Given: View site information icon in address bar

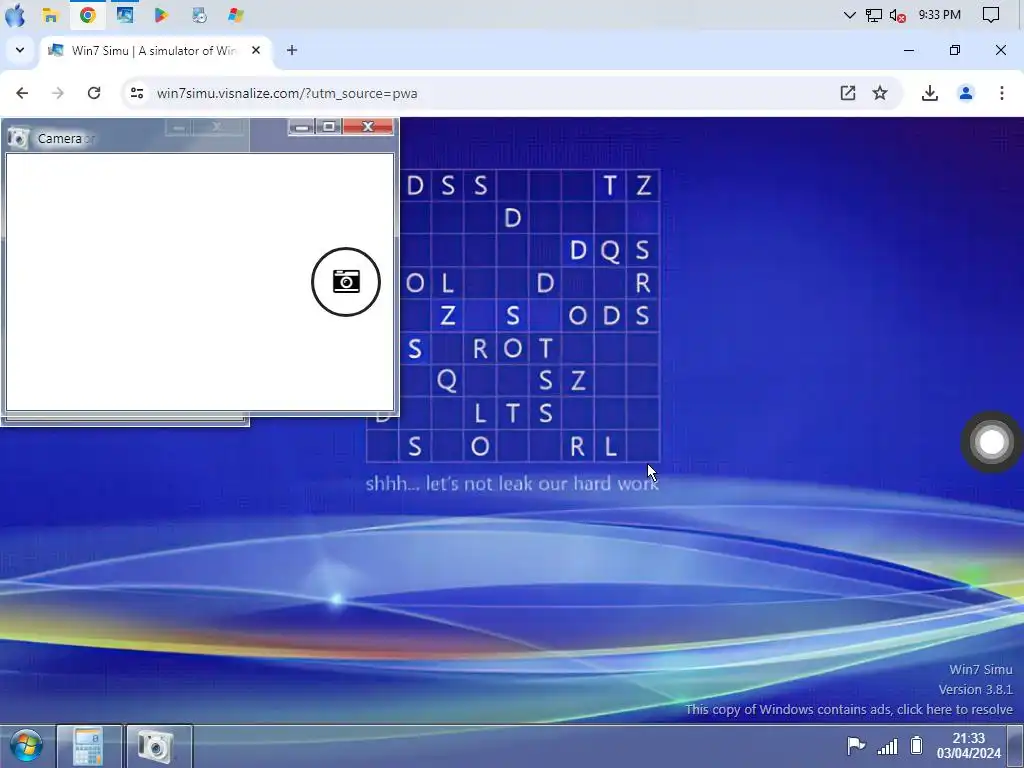Looking at the screenshot, I should (136, 93).
